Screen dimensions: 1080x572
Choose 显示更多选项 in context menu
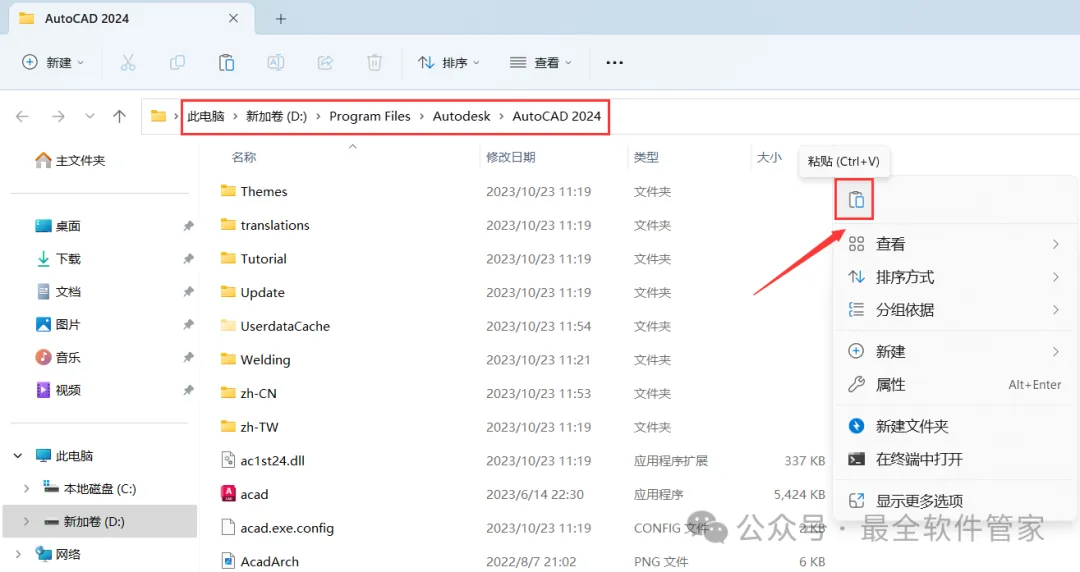(955, 500)
